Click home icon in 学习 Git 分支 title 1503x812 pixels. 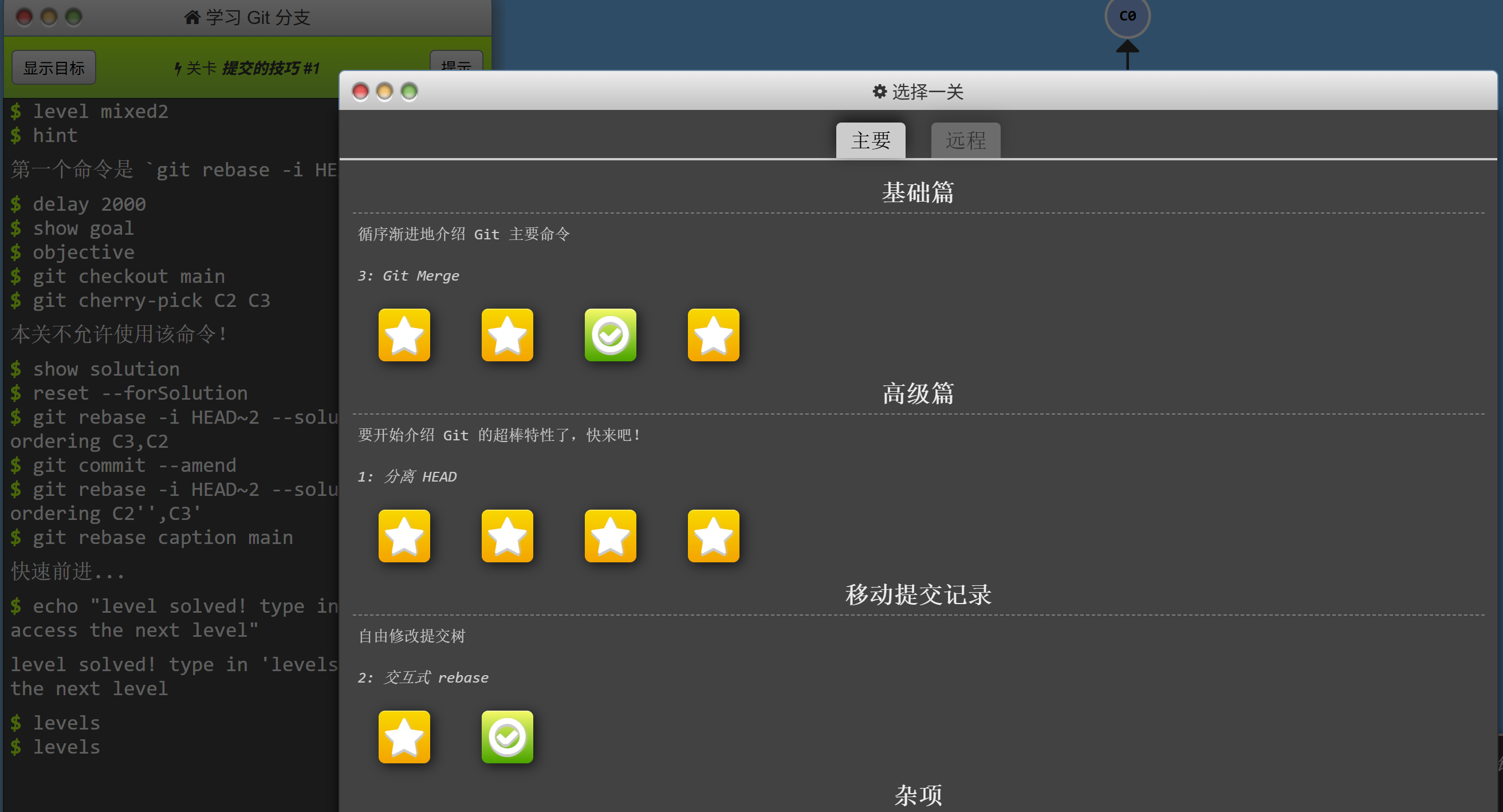[x=192, y=18]
